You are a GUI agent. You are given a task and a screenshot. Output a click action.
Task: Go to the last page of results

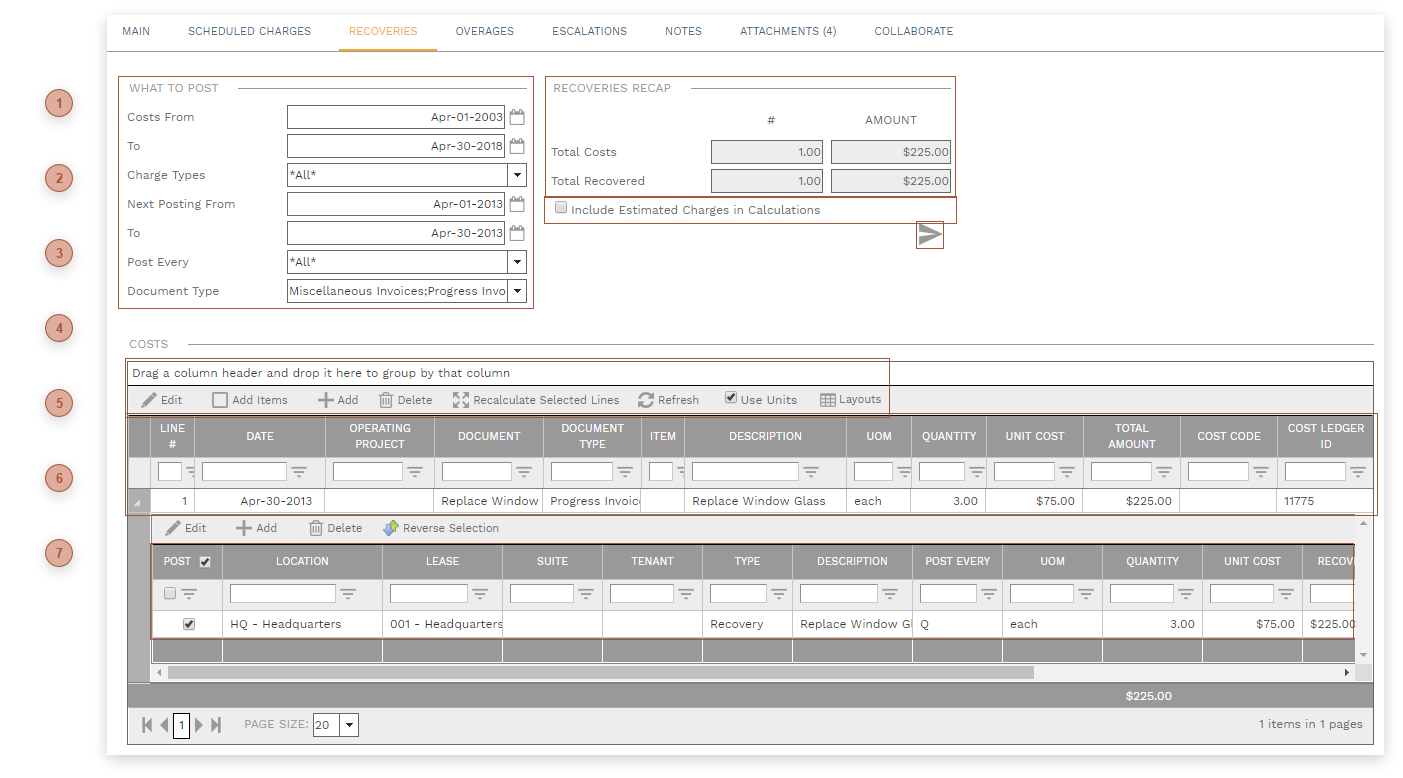pyautogui.click(x=216, y=725)
